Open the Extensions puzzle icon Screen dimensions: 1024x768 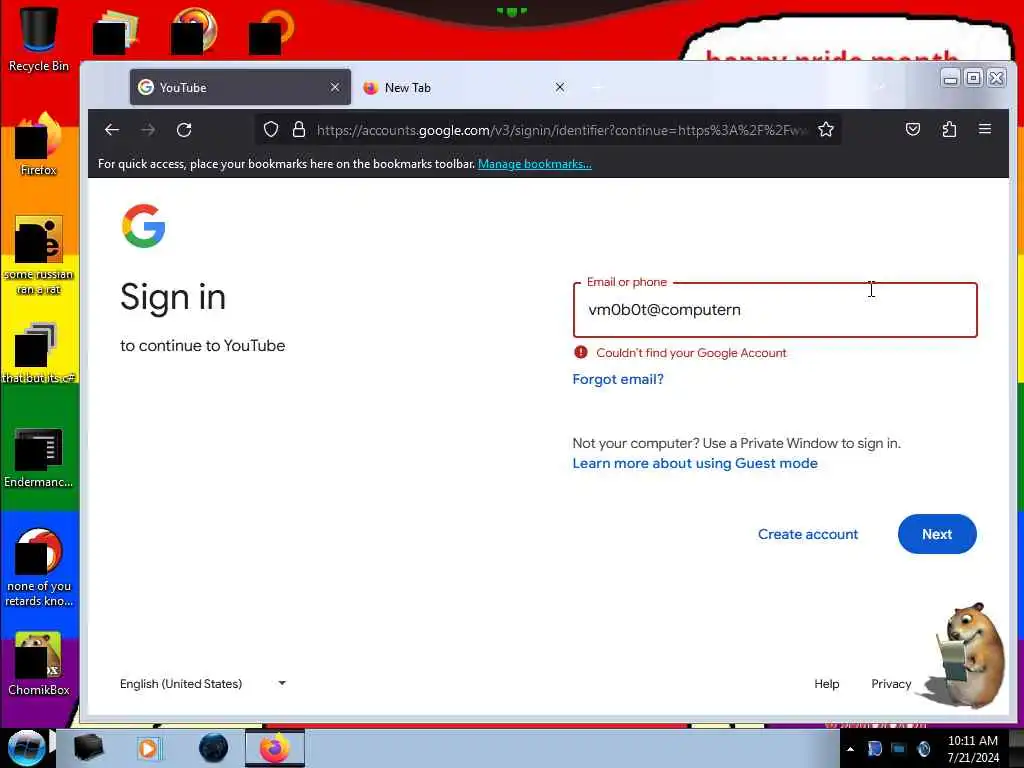pos(949,129)
